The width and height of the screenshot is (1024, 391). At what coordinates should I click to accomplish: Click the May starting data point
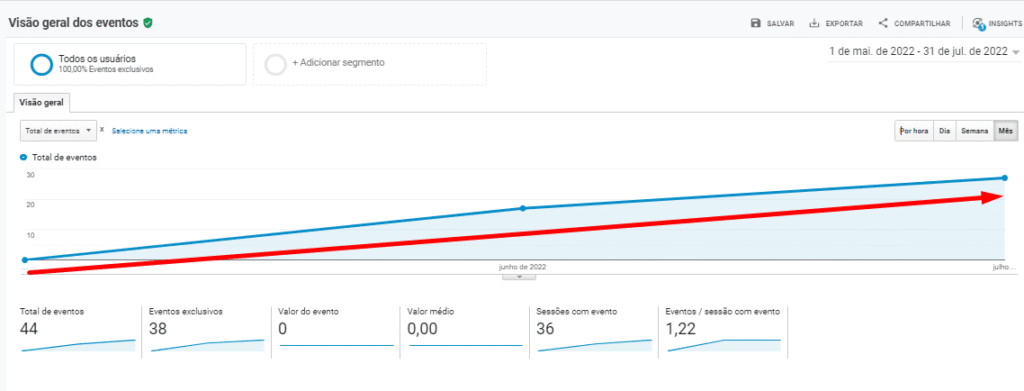coord(25,260)
